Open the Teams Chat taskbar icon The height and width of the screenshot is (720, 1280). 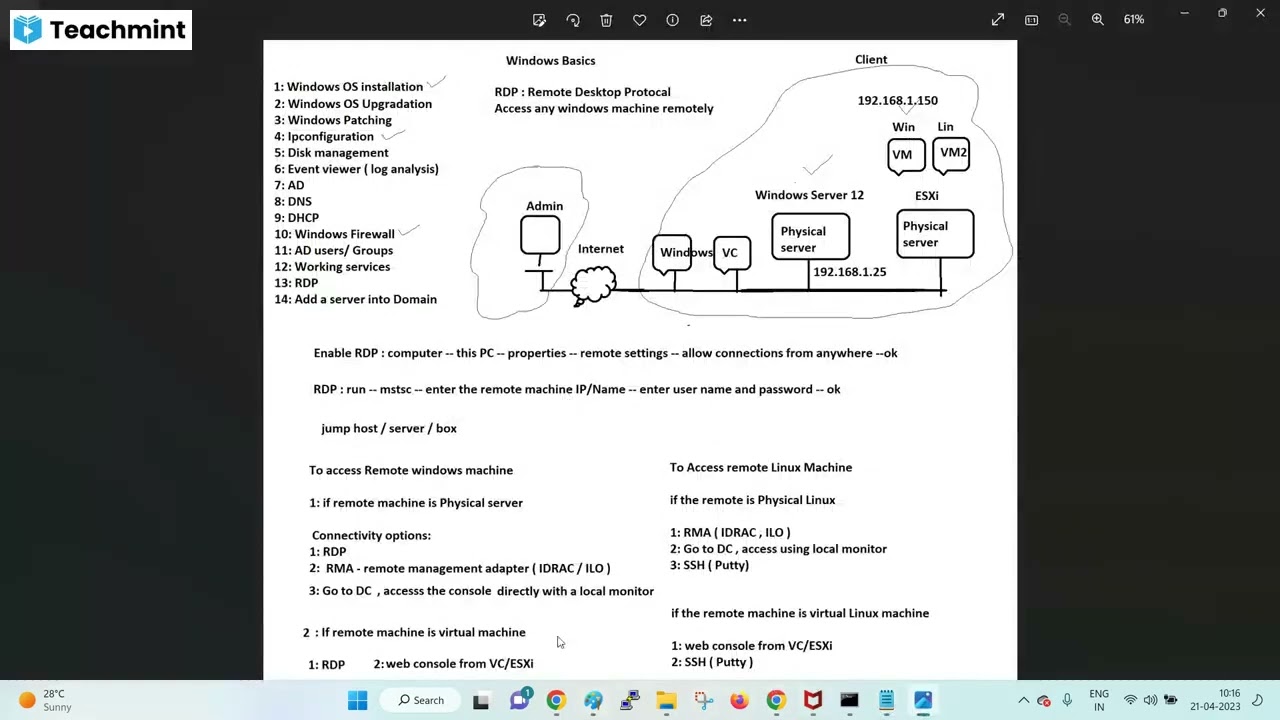point(519,700)
